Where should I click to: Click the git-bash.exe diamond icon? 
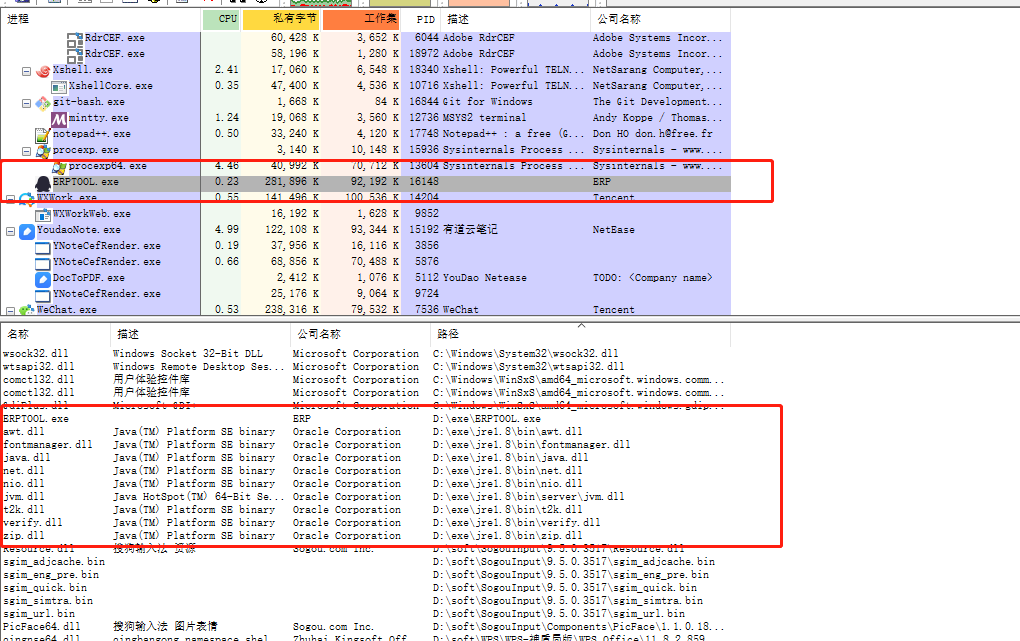(43, 102)
